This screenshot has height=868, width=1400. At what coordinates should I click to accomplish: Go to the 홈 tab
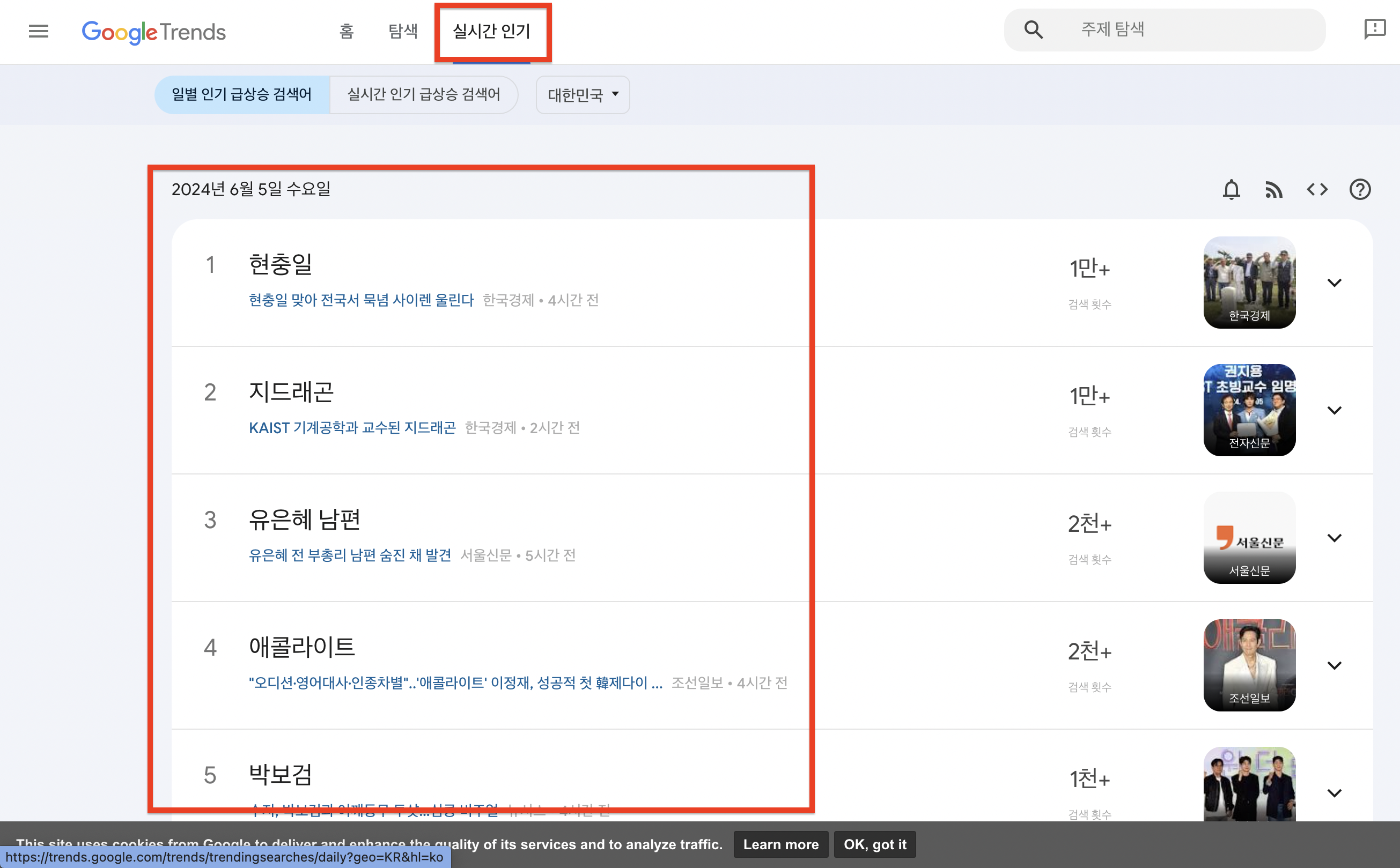[347, 31]
